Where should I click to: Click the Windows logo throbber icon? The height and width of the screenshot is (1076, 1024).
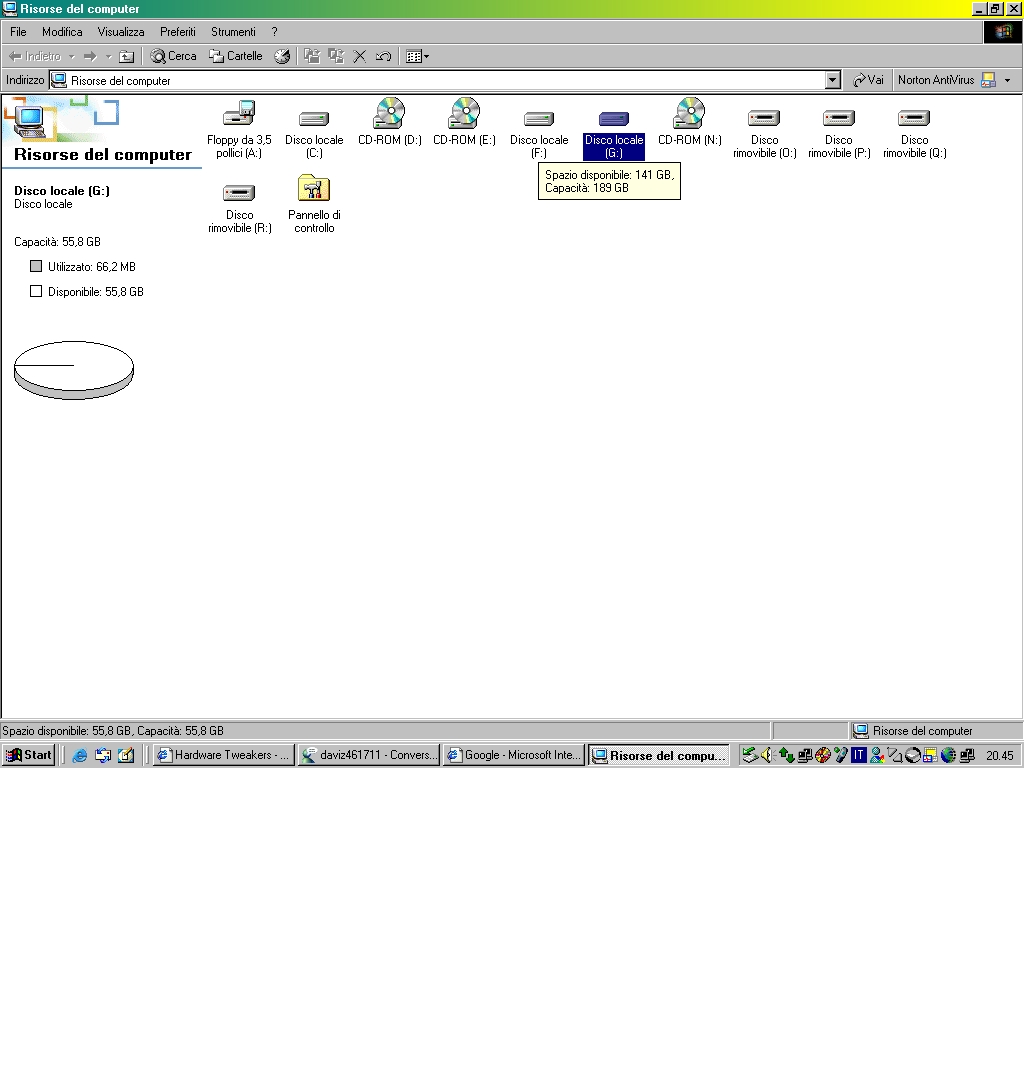[x=1003, y=32]
